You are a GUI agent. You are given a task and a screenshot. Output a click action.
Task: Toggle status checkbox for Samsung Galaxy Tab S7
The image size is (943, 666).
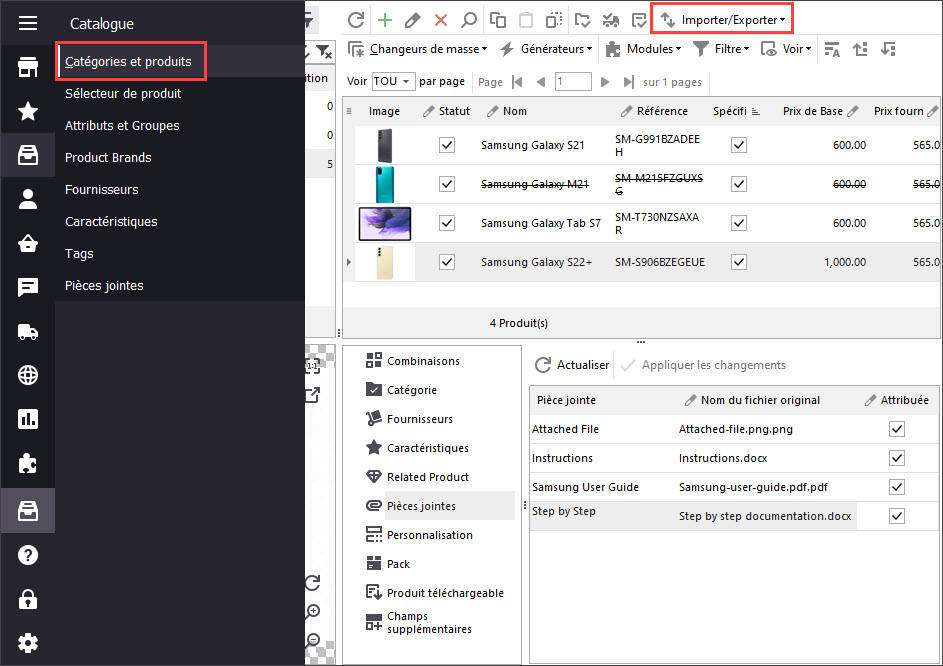(447, 223)
